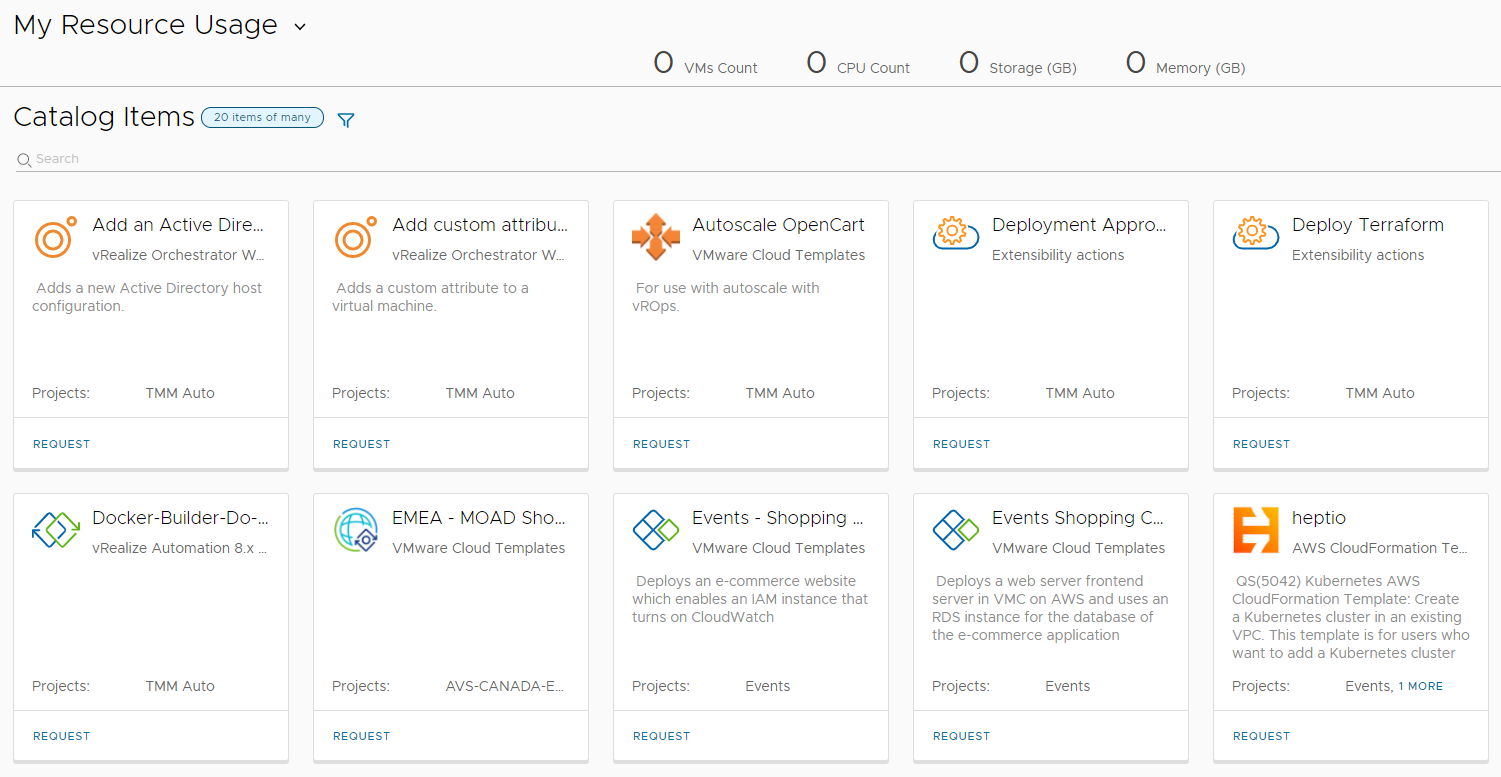1501x777 pixels.
Task: Open the Events Shopping Cart card title
Action: coord(1077,518)
